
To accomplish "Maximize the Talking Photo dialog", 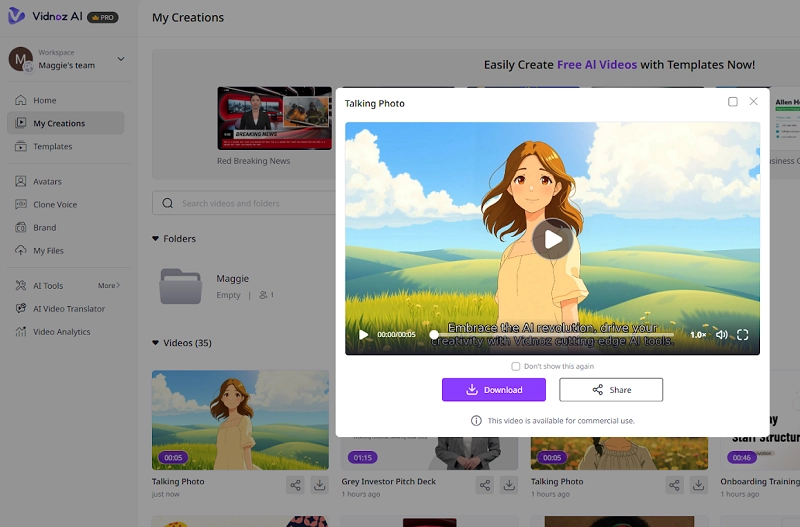I will [x=733, y=102].
